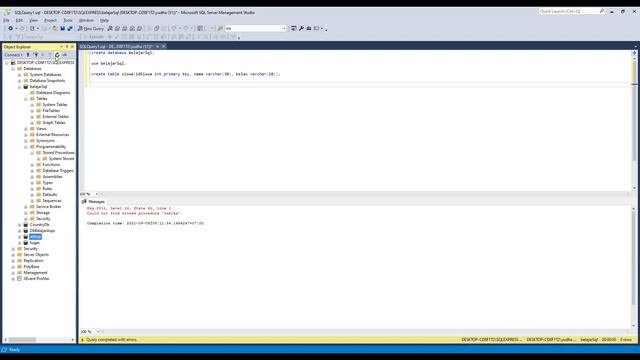The width and height of the screenshot is (640, 360).
Task: Expand the Views folder node
Action: coord(26,129)
